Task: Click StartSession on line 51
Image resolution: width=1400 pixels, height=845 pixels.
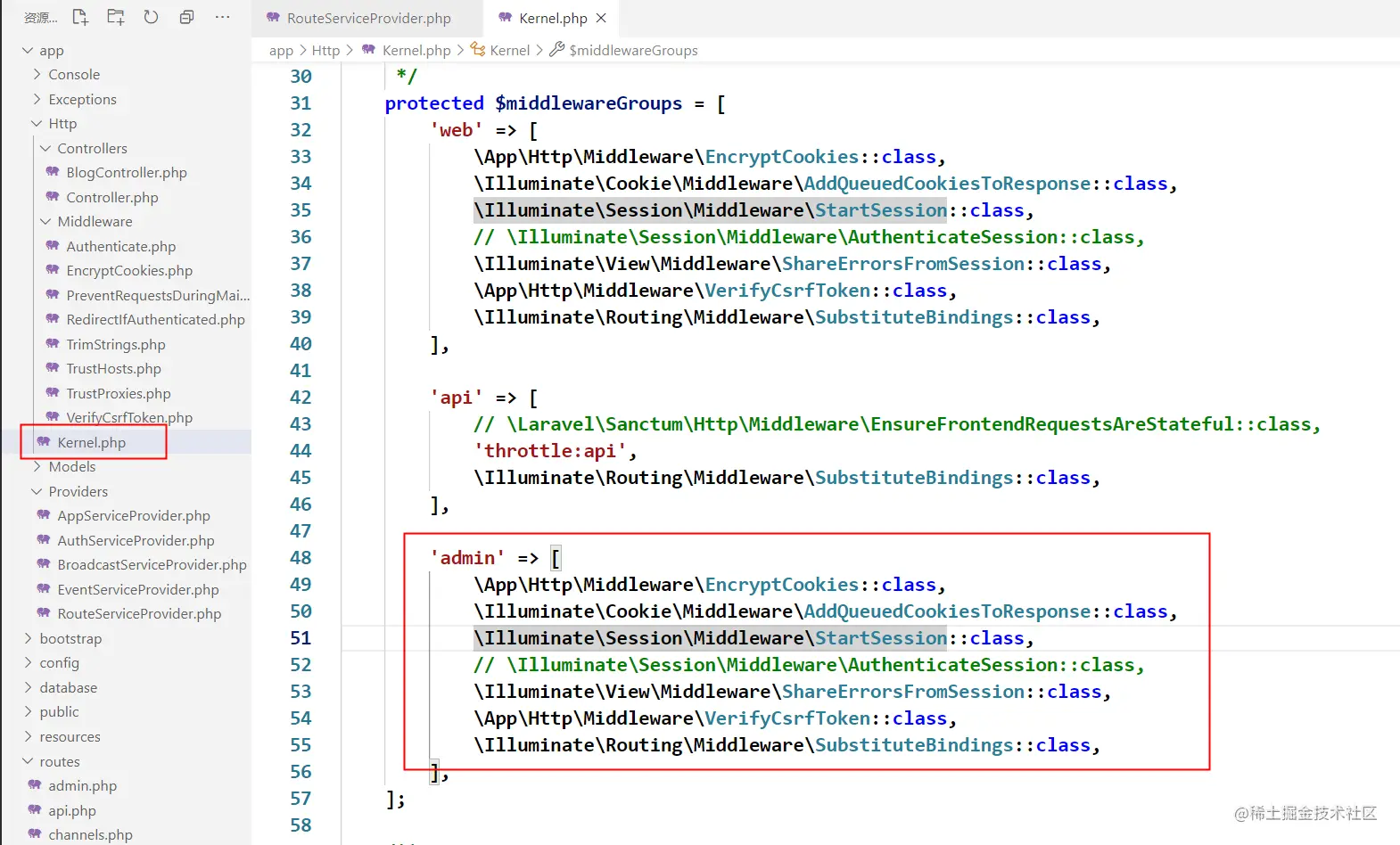Action: pyautogui.click(x=880, y=638)
